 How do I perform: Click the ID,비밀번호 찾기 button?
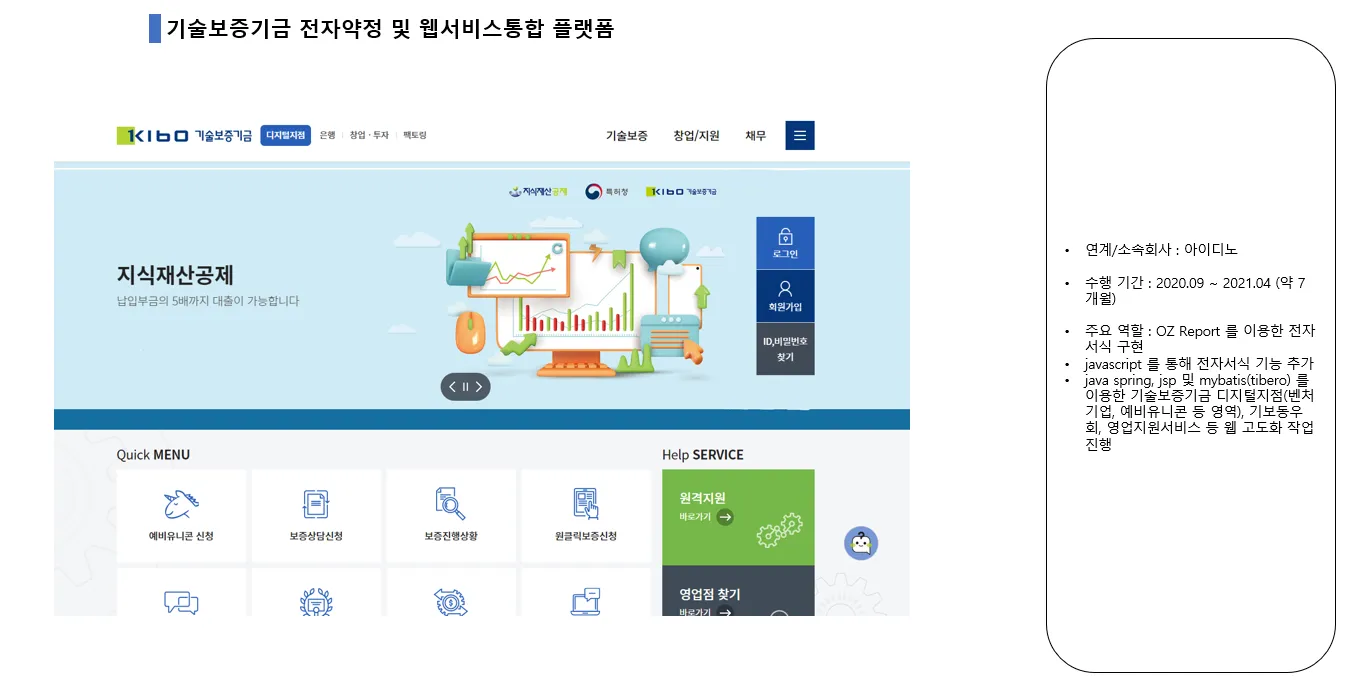click(x=785, y=349)
